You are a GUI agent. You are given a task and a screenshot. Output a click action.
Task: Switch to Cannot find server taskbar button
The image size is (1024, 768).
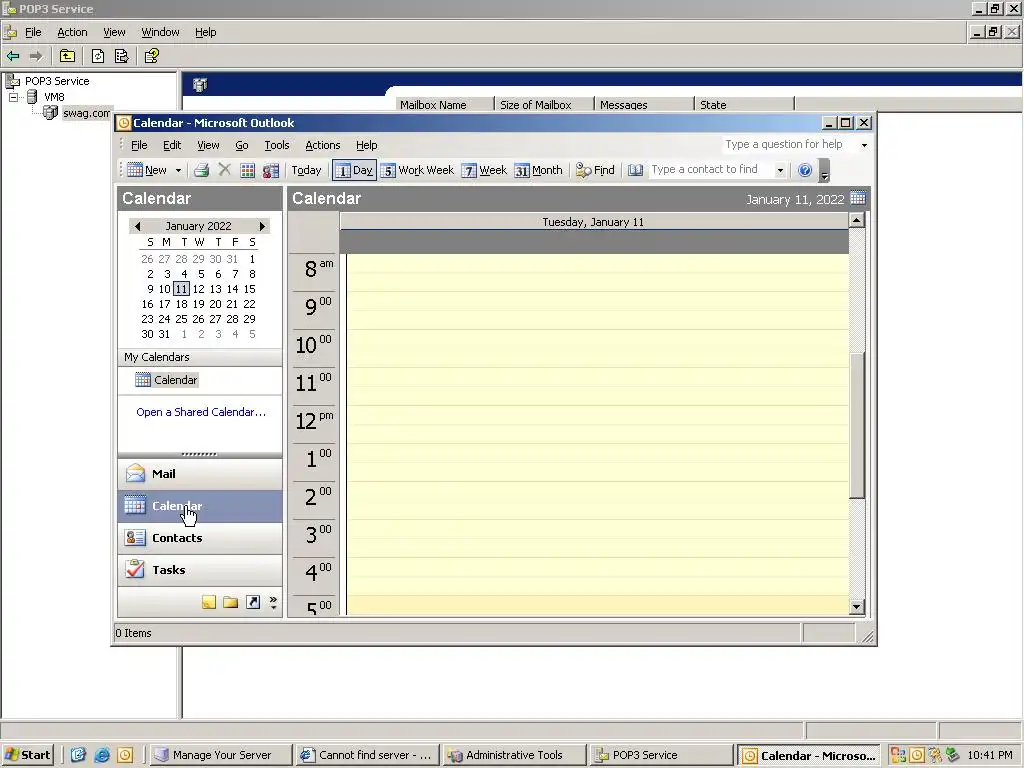click(x=366, y=755)
